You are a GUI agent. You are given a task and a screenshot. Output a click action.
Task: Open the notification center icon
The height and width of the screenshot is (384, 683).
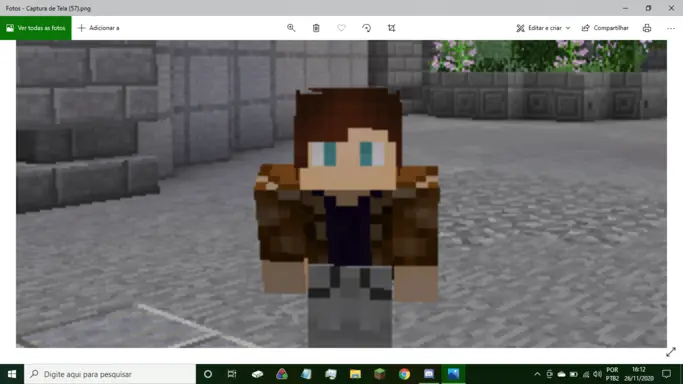(x=666, y=374)
